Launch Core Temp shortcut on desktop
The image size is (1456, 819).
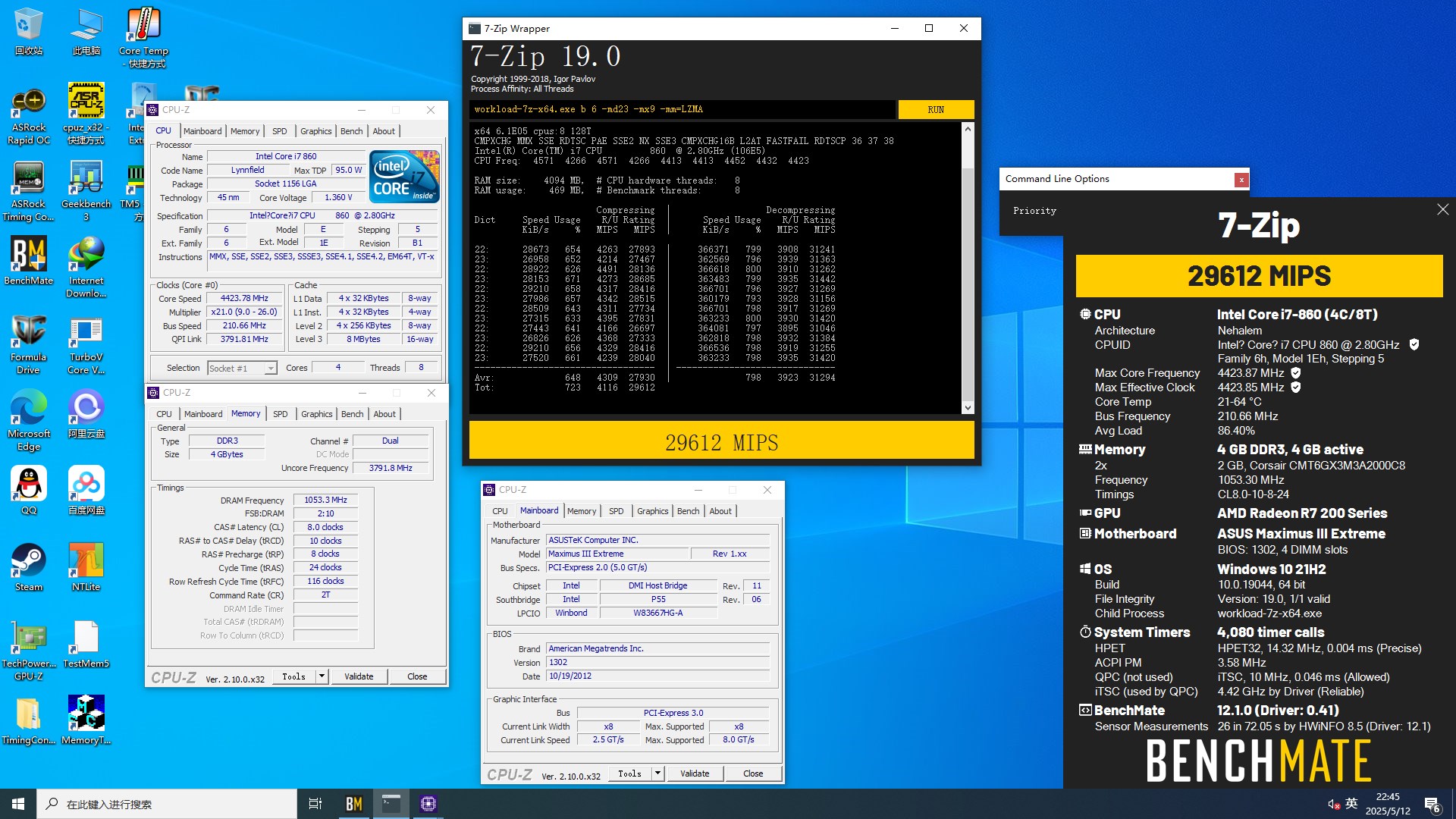[x=143, y=38]
